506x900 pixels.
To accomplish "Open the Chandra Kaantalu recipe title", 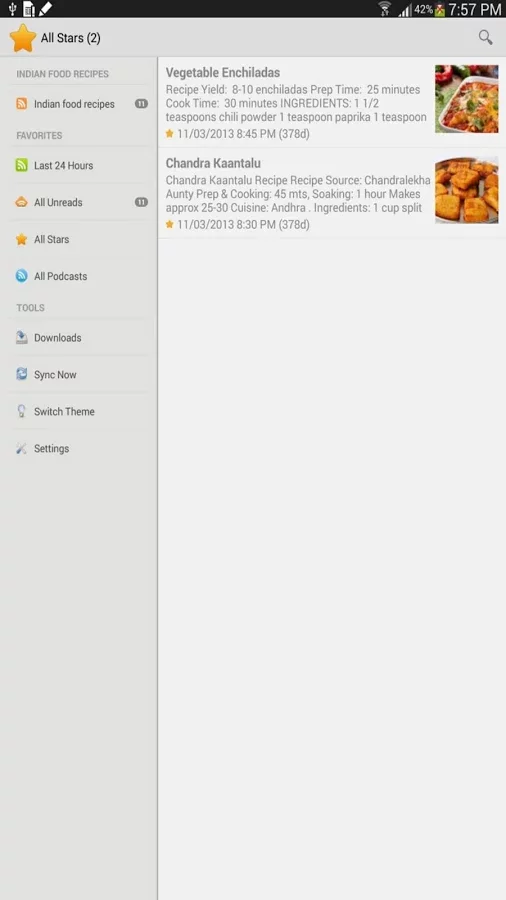I will tap(213, 164).
